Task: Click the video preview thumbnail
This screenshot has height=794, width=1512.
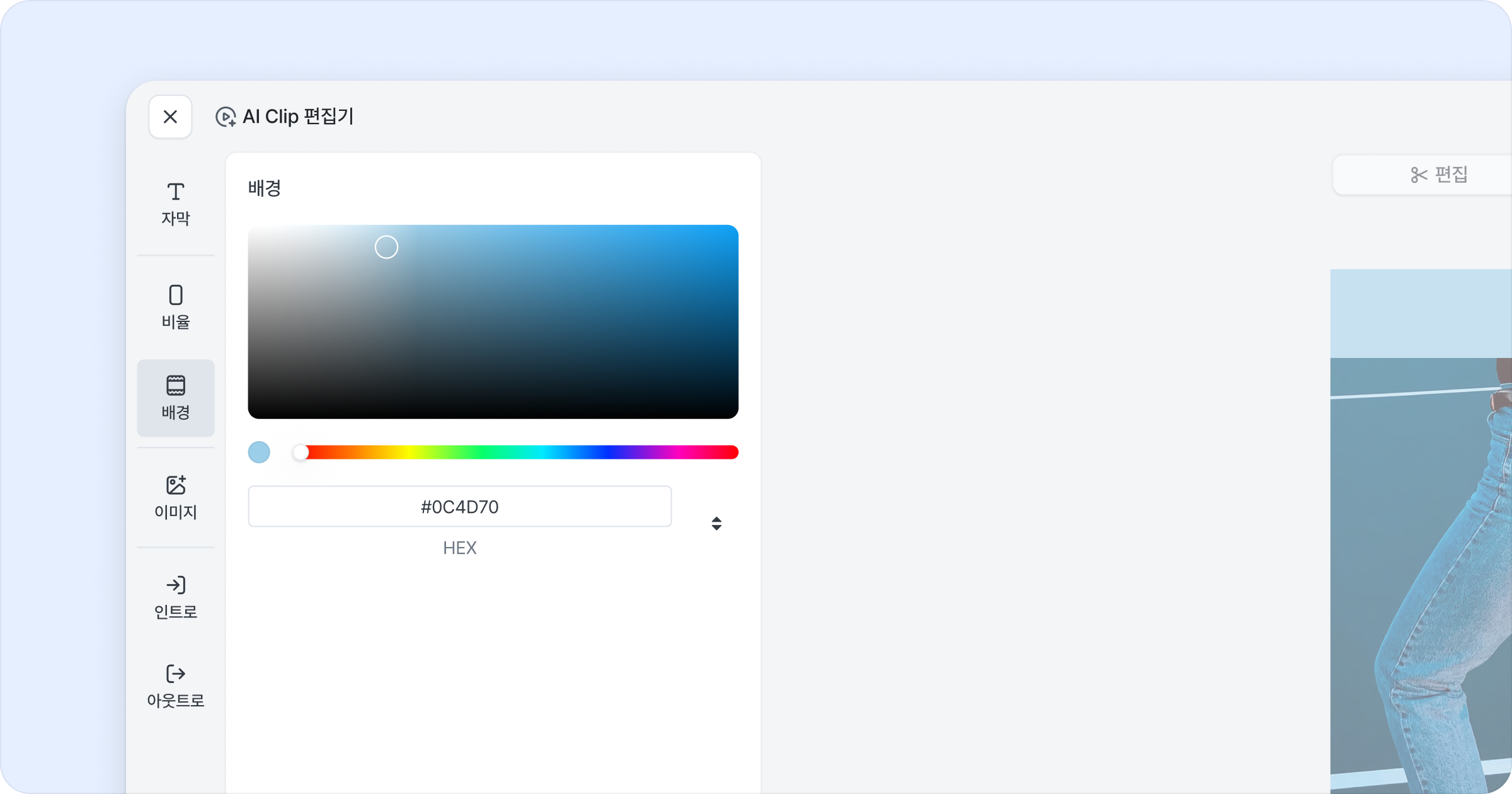Action: pos(1421,531)
